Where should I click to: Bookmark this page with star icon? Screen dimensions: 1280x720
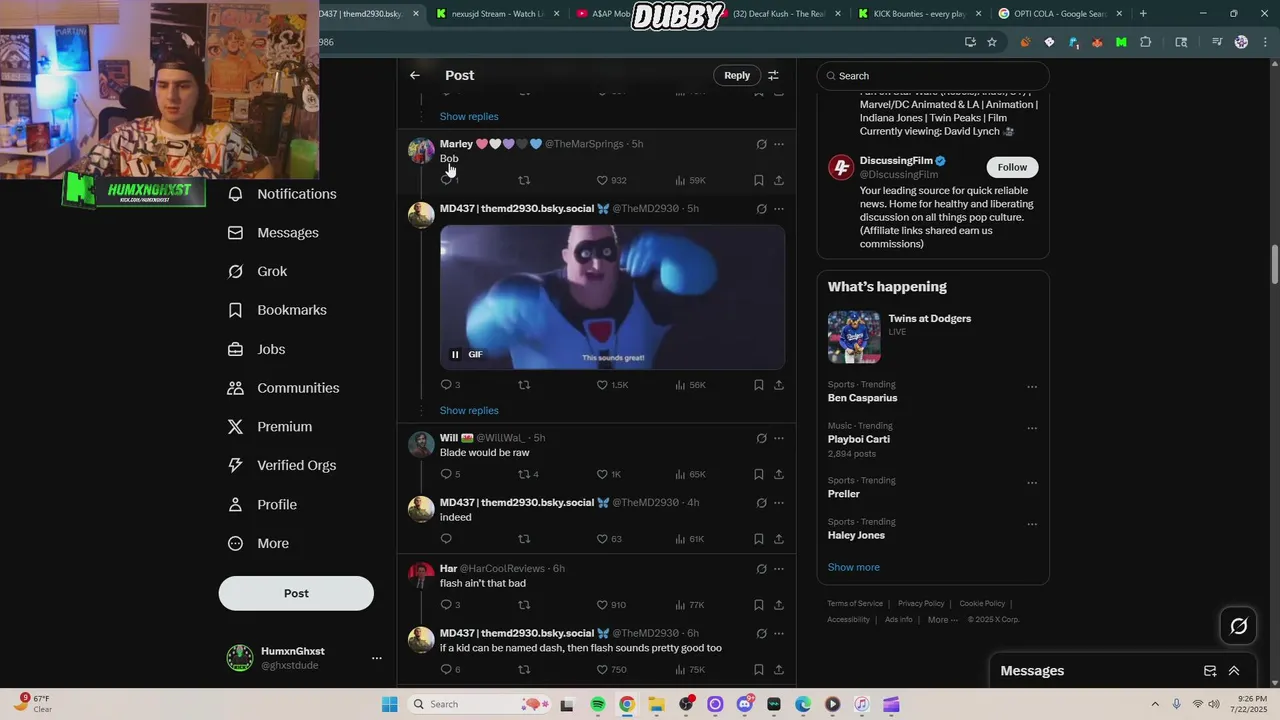pyautogui.click(x=992, y=42)
